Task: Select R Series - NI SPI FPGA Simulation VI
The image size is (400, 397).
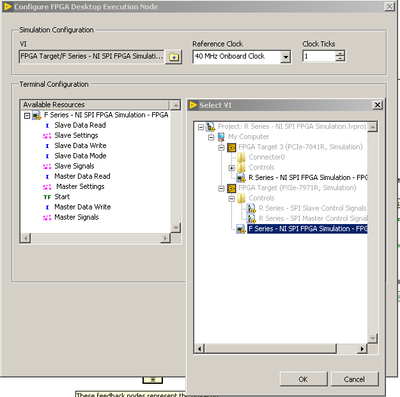Action: pos(308,178)
